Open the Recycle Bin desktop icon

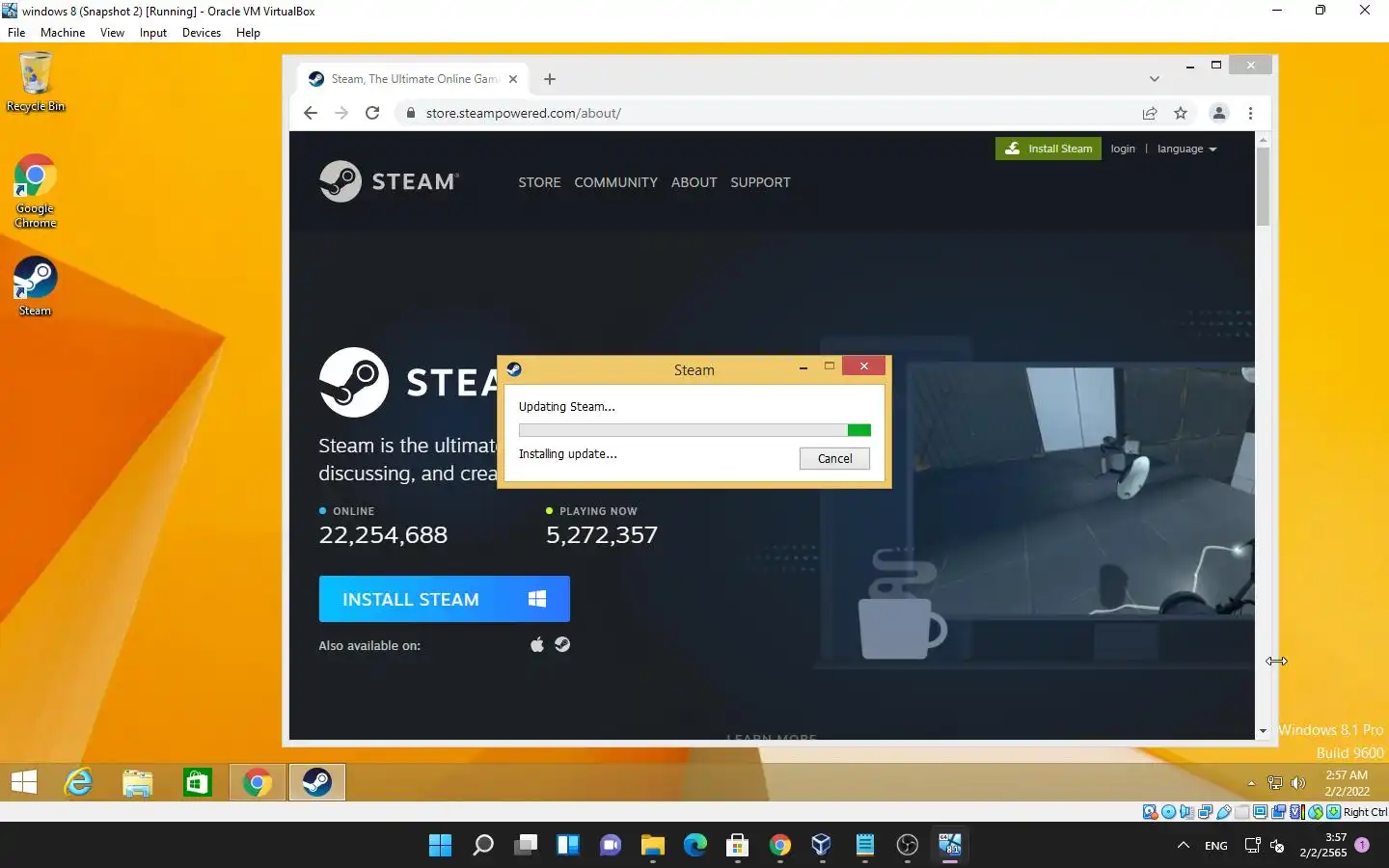36,83
